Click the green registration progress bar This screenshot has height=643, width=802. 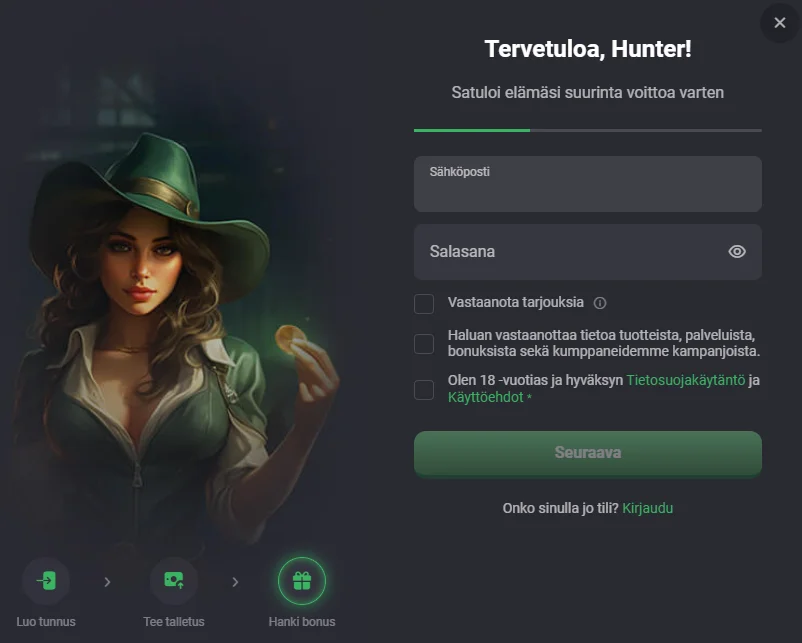tap(472, 130)
